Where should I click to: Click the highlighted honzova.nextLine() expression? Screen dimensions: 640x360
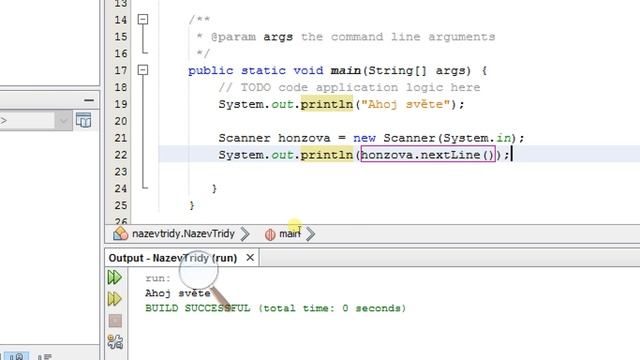428,155
